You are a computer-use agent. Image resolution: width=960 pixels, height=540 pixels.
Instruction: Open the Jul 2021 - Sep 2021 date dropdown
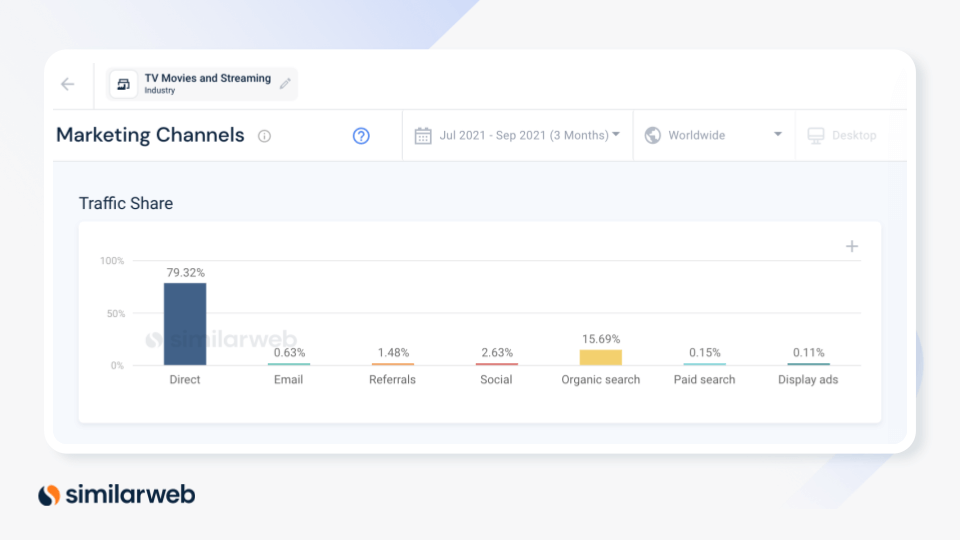coord(528,136)
